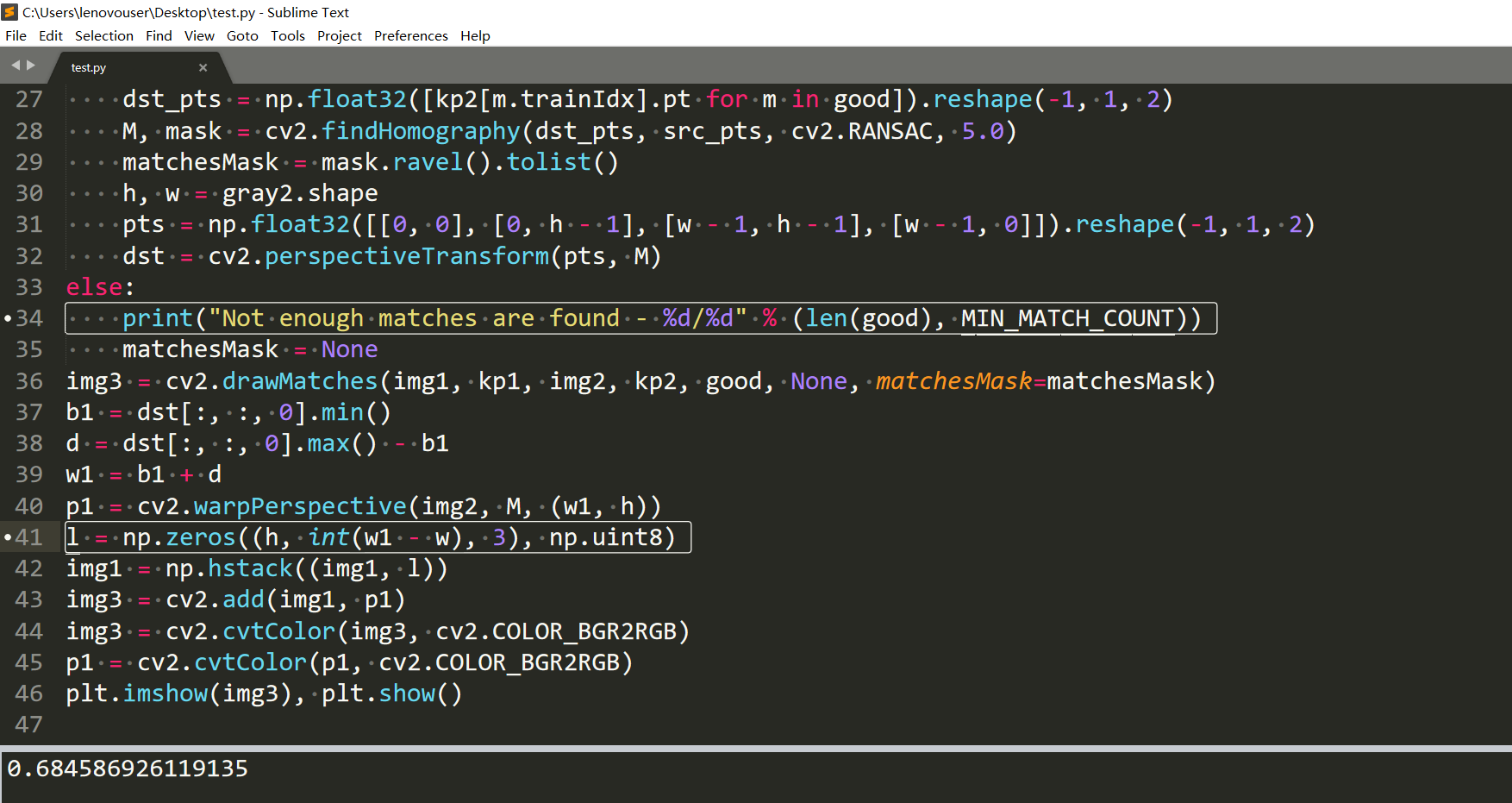Click COLOR_BGR2RGB on line 44
Screen dimensions: 1512x803
pos(584,631)
